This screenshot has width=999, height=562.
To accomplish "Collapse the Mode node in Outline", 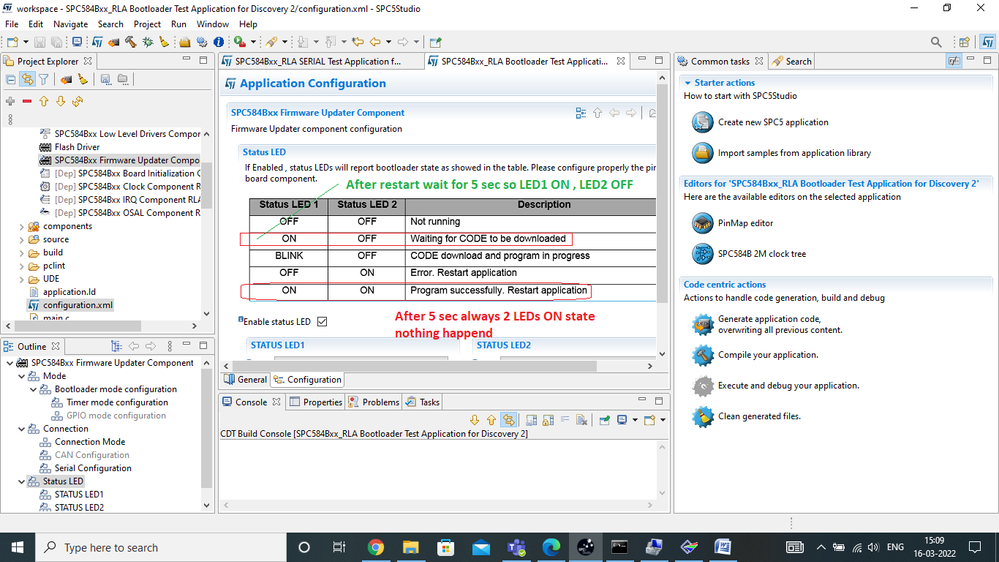I will pos(22,376).
